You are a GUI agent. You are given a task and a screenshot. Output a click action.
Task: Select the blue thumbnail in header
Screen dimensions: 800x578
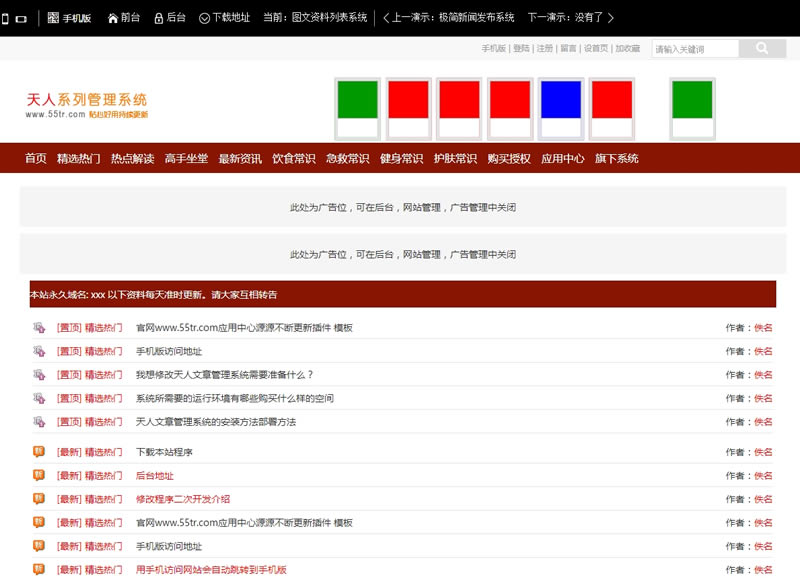(x=560, y=100)
